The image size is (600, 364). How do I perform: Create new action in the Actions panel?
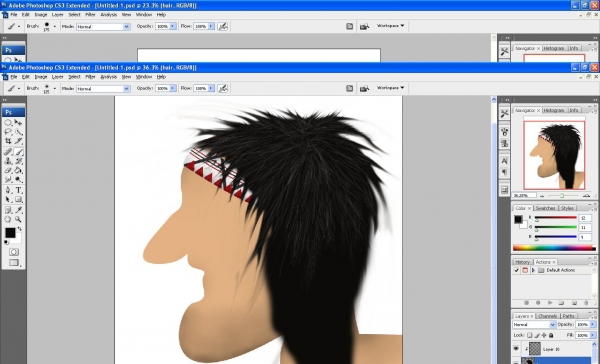click(574, 303)
